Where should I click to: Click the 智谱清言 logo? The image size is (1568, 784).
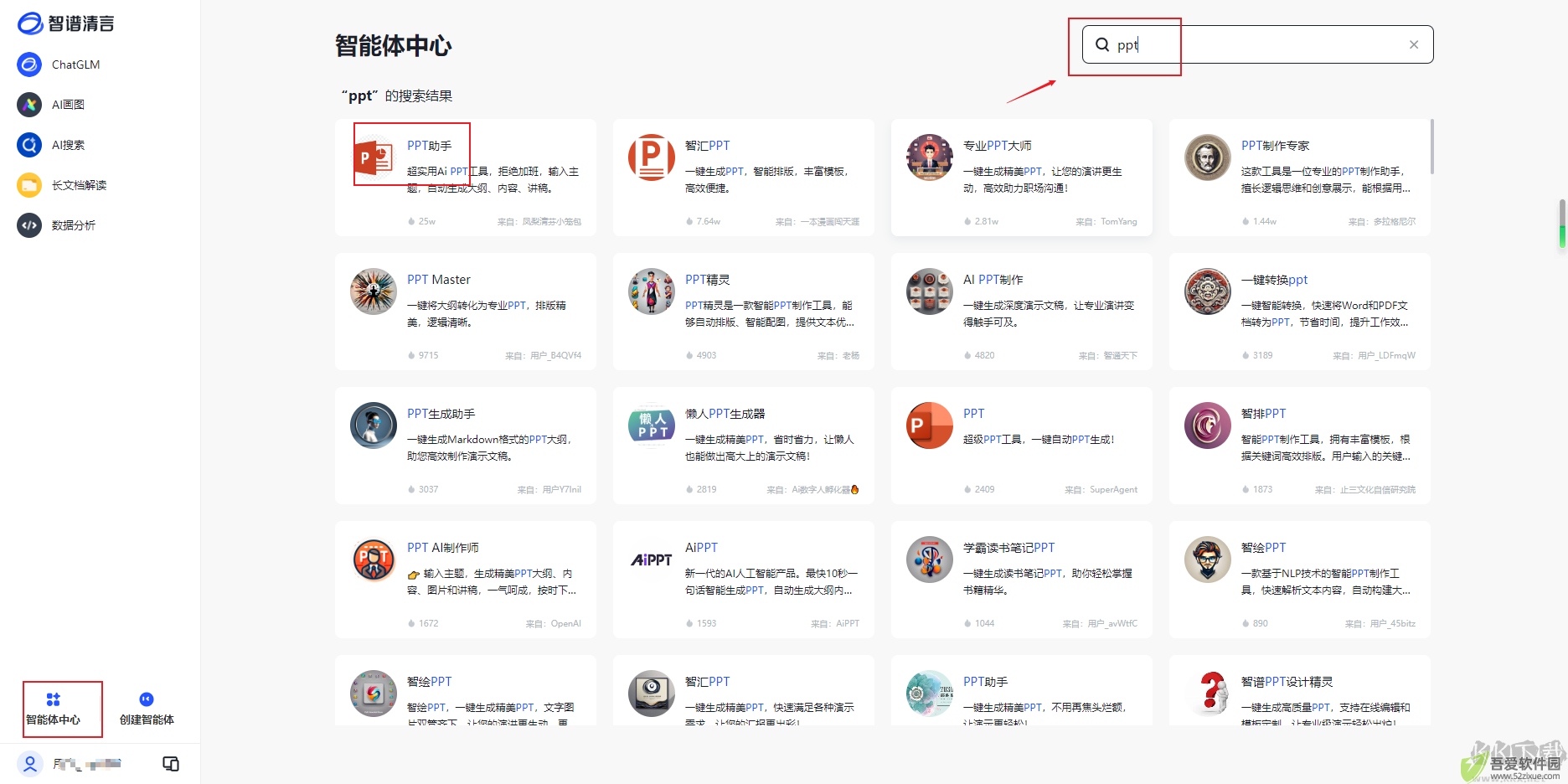pos(66,23)
